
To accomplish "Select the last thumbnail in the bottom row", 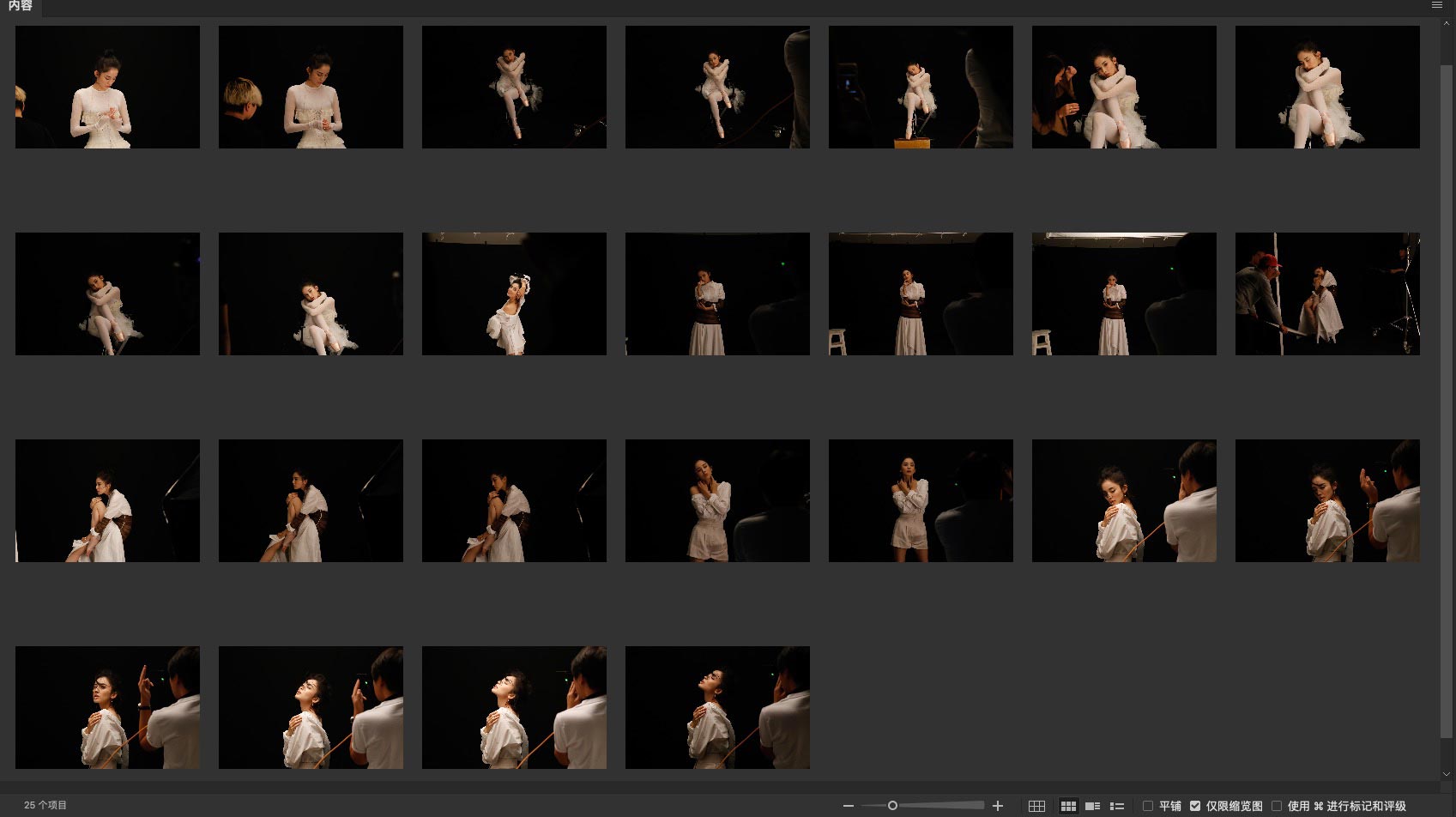I will 716,707.
